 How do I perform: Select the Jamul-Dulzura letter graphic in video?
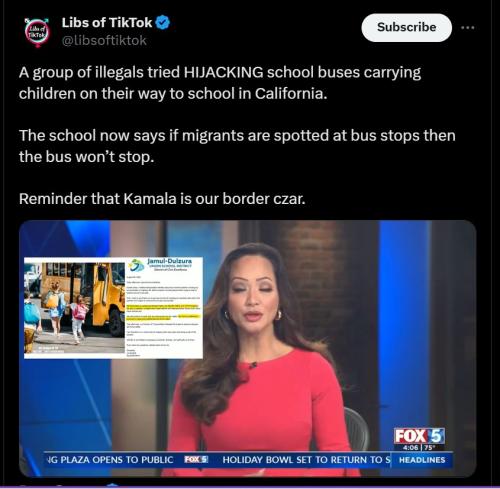(164, 308)
